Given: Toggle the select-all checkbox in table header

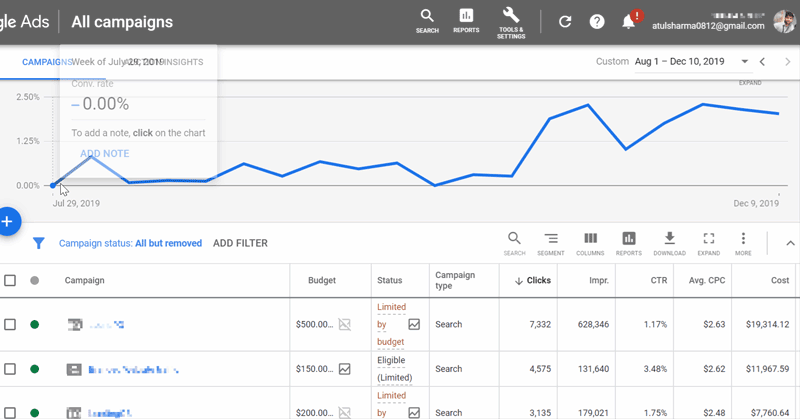Looking at the screenshot, I should click(x=10, y=281).
